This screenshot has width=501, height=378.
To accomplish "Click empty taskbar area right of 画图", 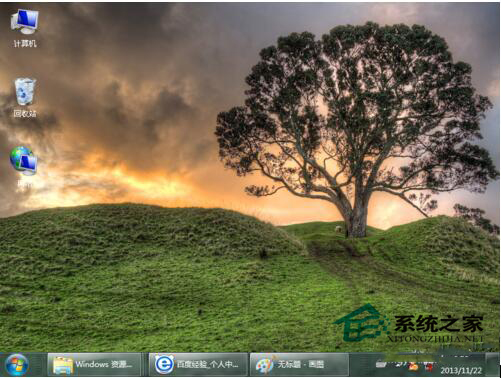I will [x=362, y=365].
